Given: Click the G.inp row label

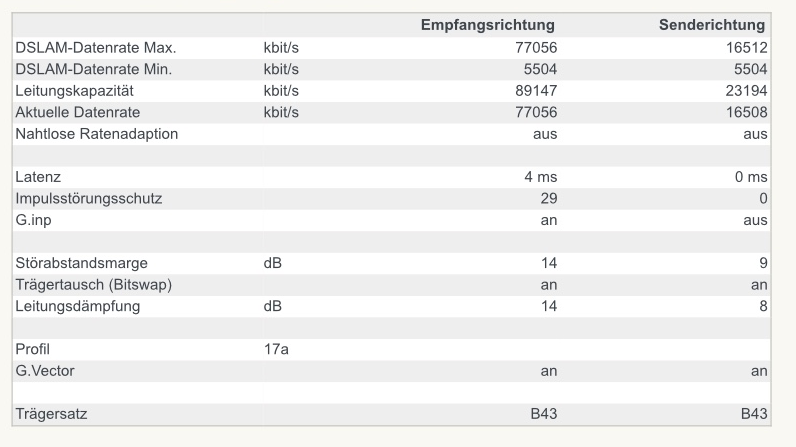Looking at the screenshot, I should (x=35, y=219).
